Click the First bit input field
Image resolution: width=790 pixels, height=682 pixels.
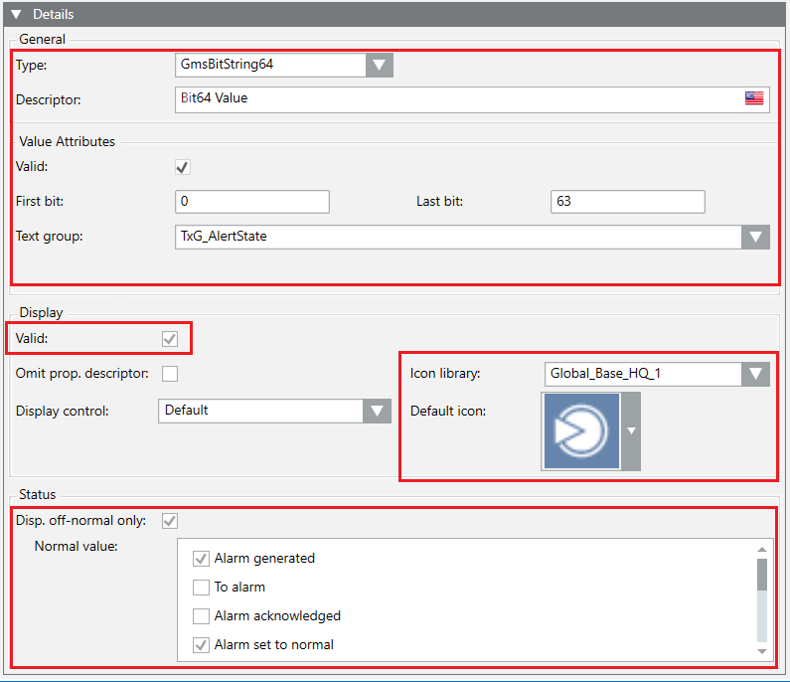coord(252,201)
